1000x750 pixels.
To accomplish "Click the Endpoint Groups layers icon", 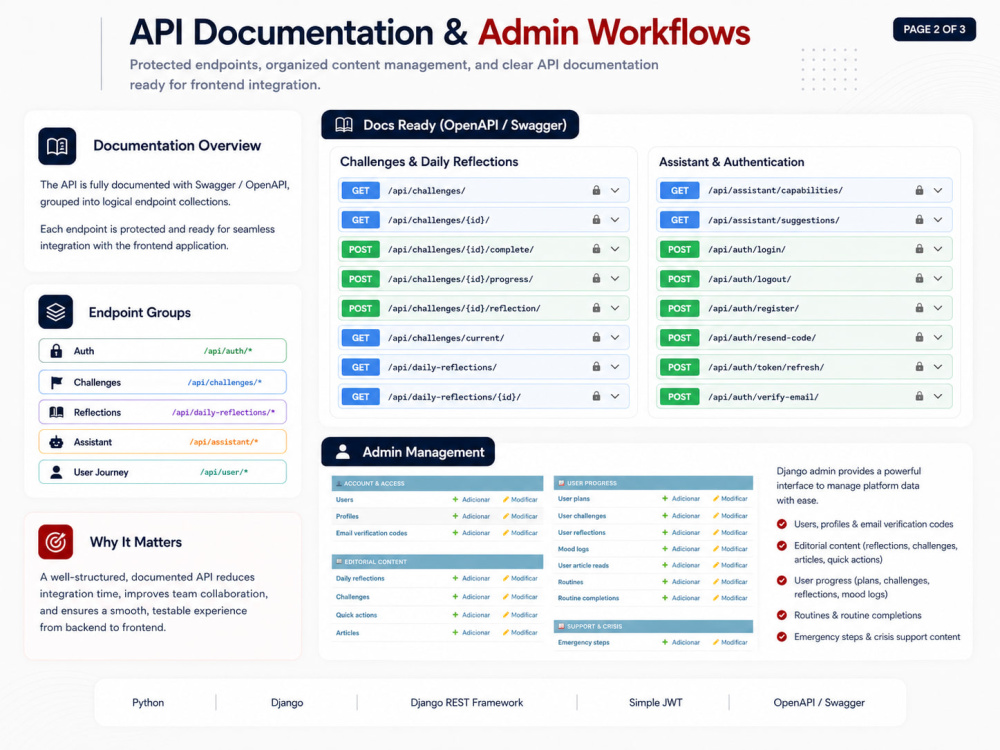I will click(x=55, y=312).
